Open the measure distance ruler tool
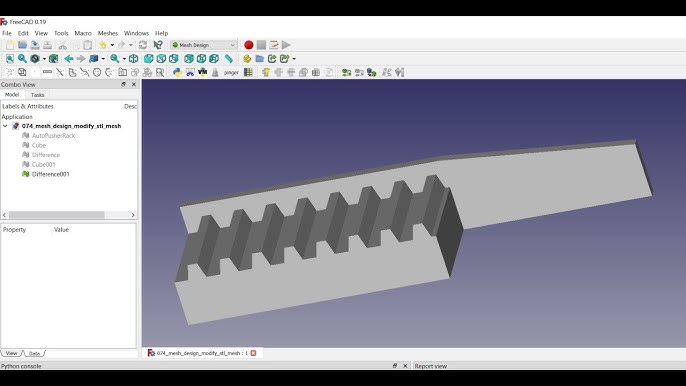The width and height of the screenshot is (686, 386). coord(228,59)
